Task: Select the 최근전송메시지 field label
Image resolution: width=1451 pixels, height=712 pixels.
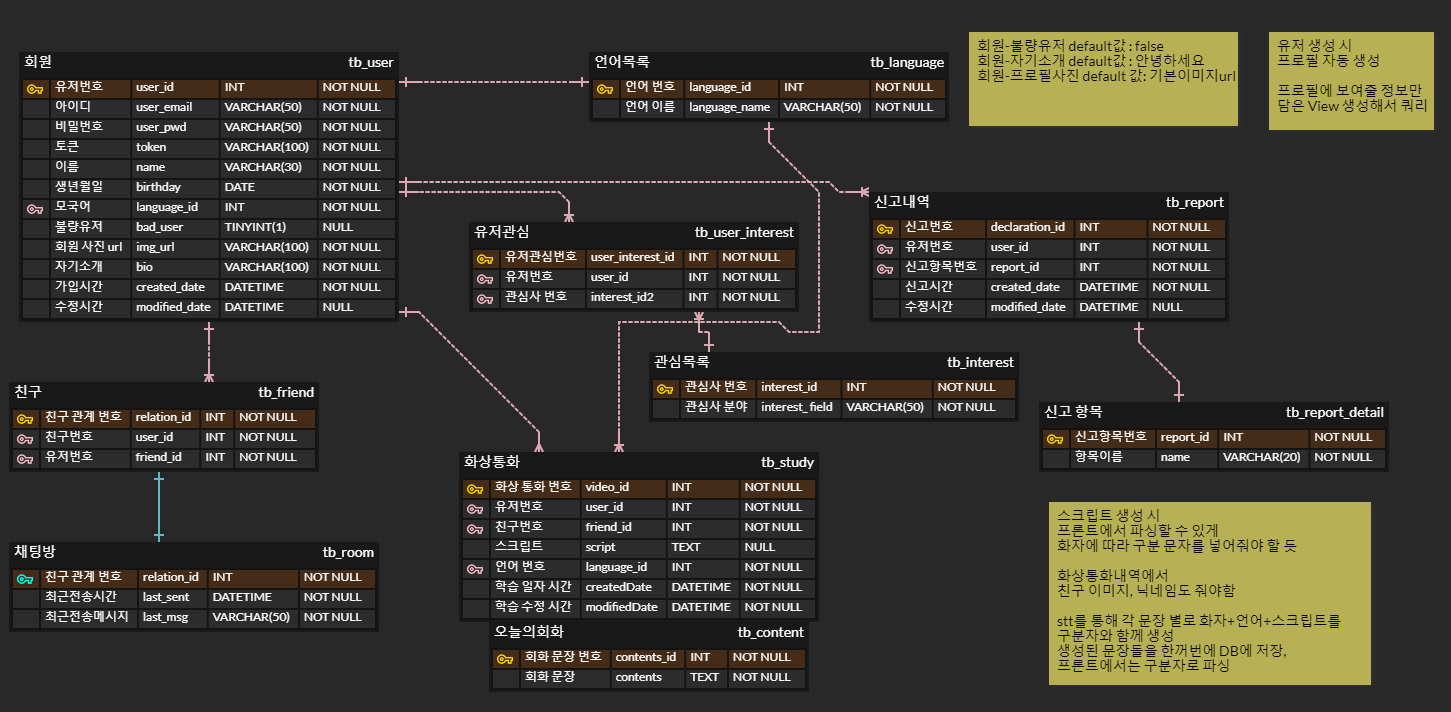Action: (87, 618)
